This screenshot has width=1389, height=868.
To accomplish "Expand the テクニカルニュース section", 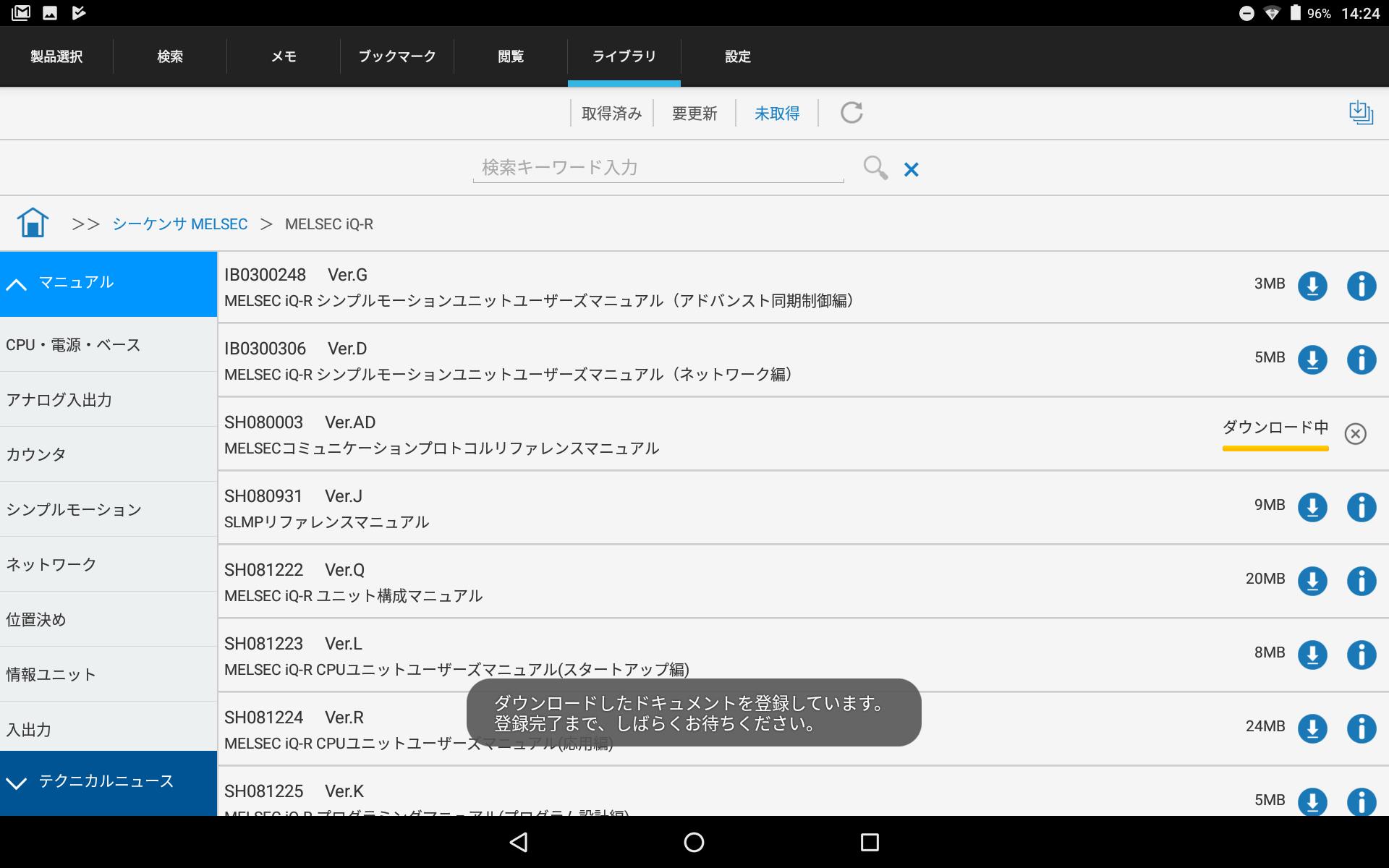I will pos(109,783).
